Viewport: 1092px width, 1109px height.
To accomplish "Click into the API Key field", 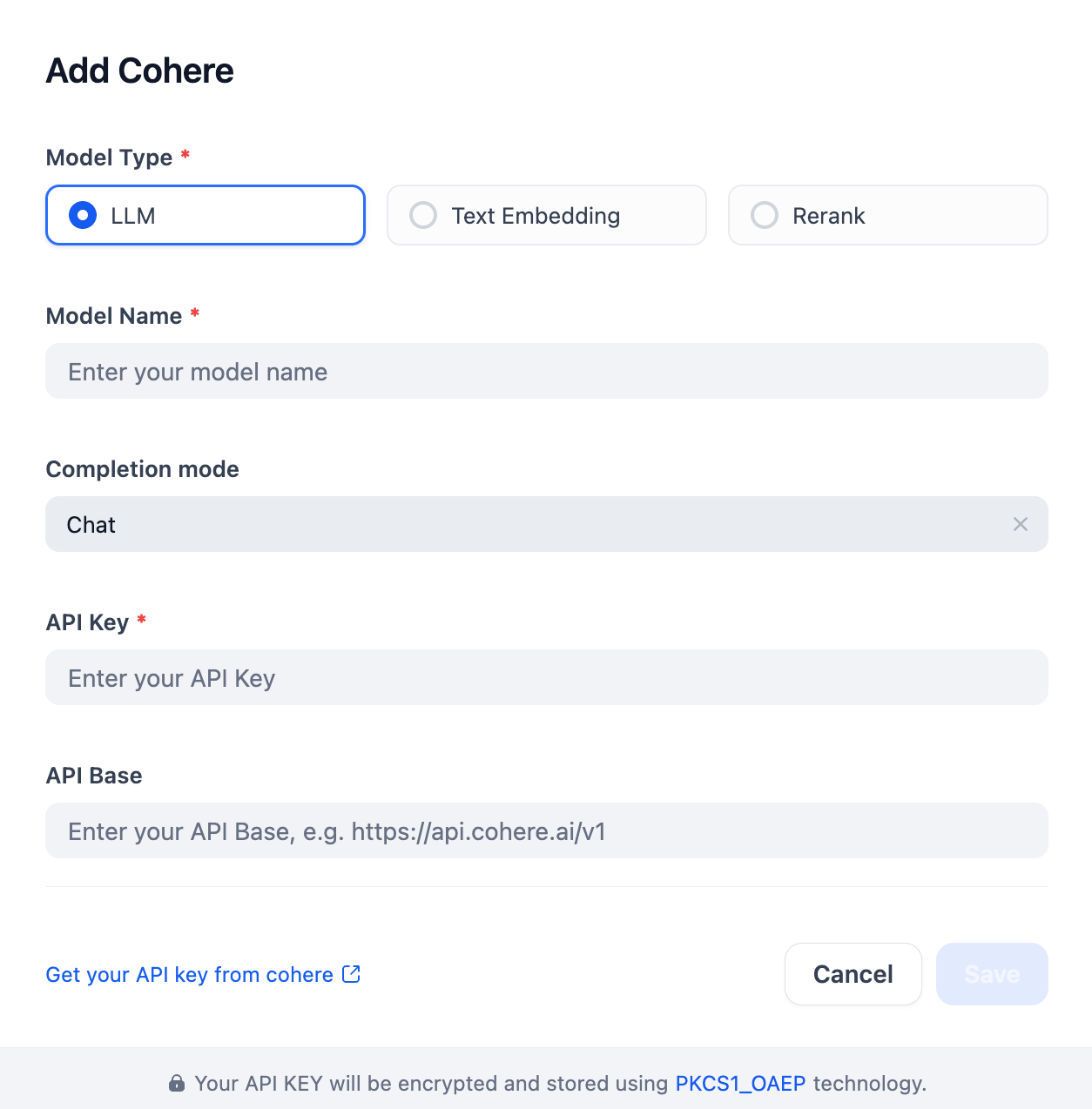I will [546, 678].
